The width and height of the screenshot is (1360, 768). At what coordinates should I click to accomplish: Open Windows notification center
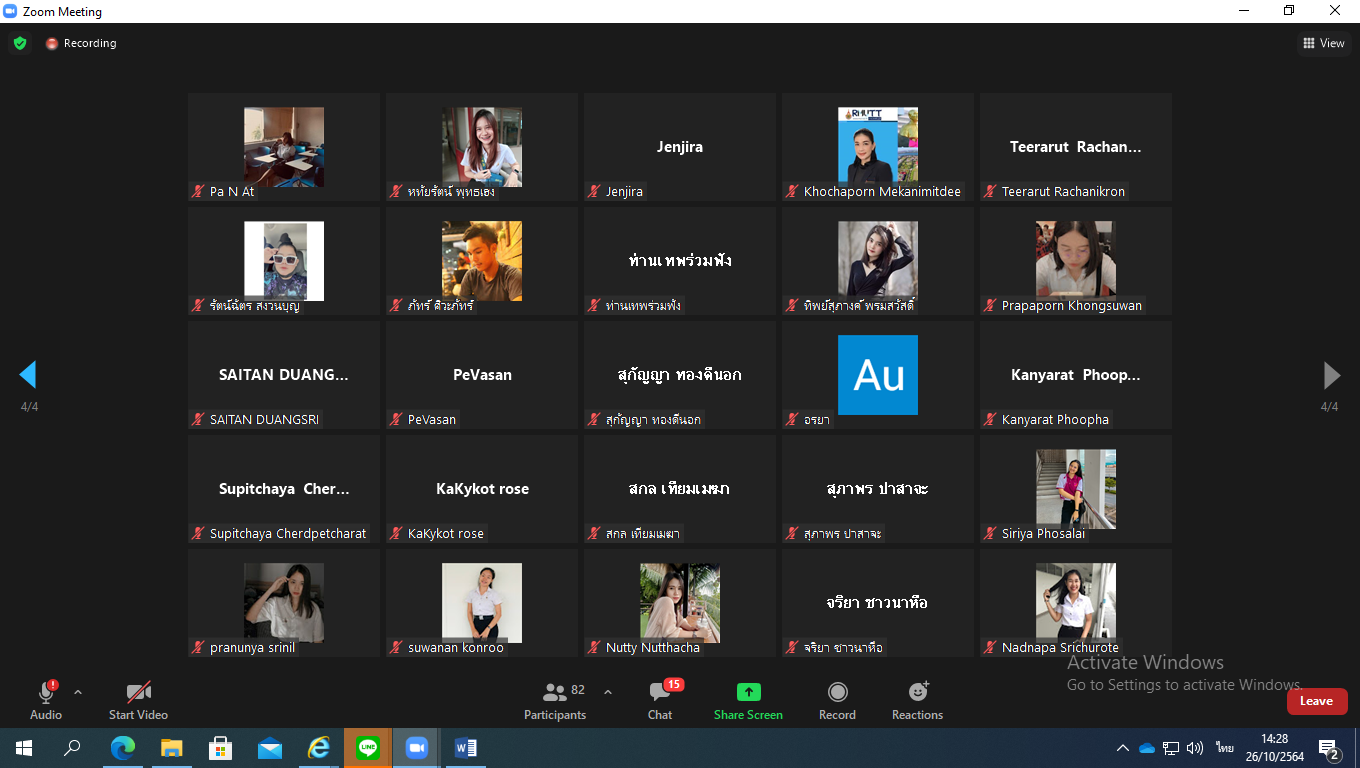coord(1329,748)
